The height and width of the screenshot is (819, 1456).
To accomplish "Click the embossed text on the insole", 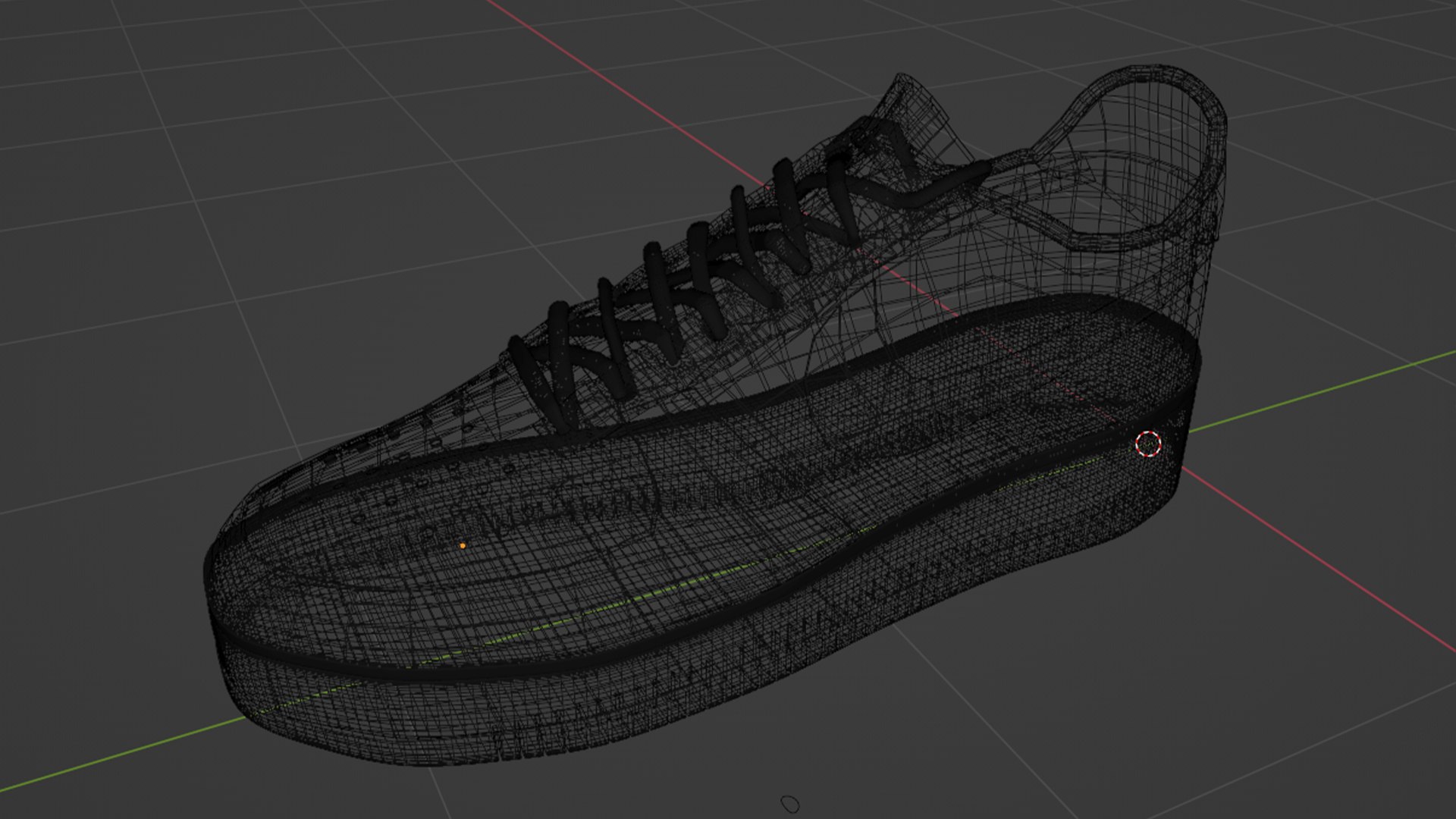I will [576, 508].
